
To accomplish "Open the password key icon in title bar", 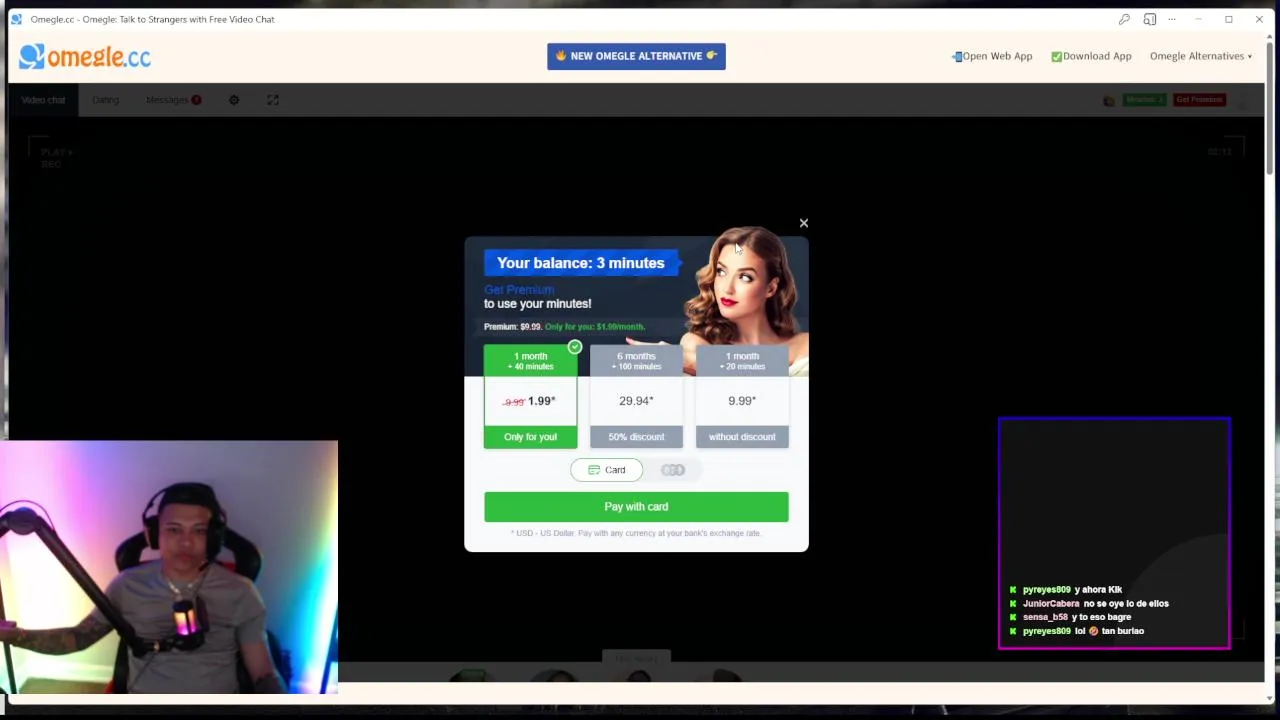I will [x=1124, y=19].
